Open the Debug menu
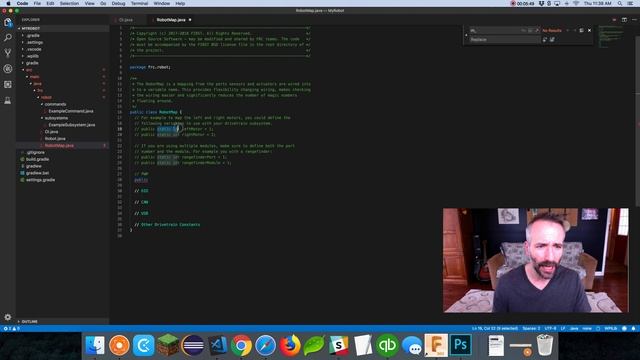640x360 pixels. 118,3
